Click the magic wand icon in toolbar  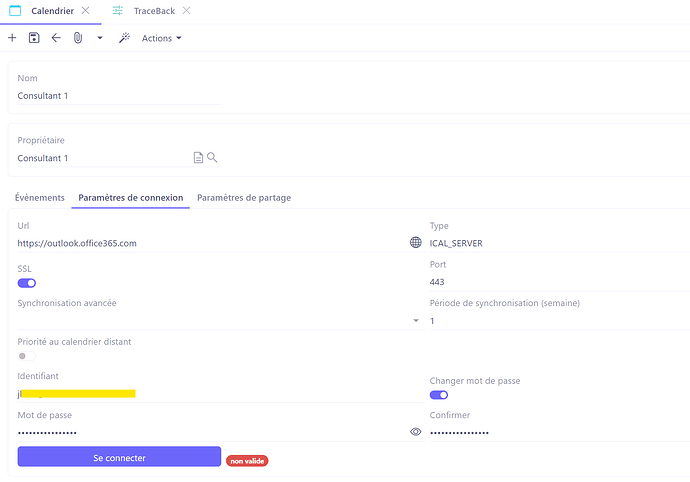point(125,38)
